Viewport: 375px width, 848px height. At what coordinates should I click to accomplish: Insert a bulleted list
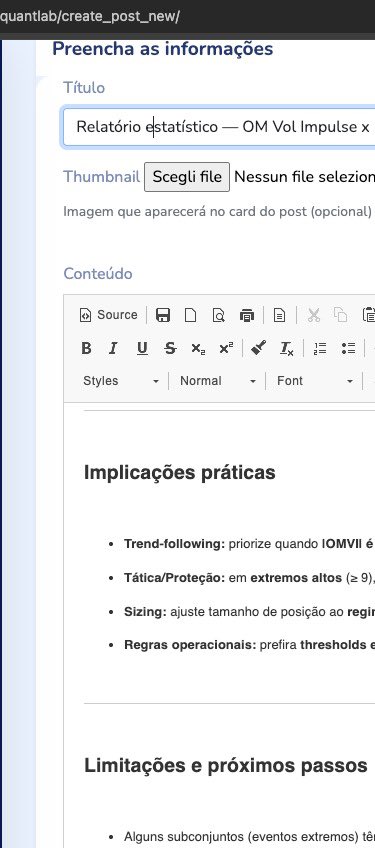[348, 349]
